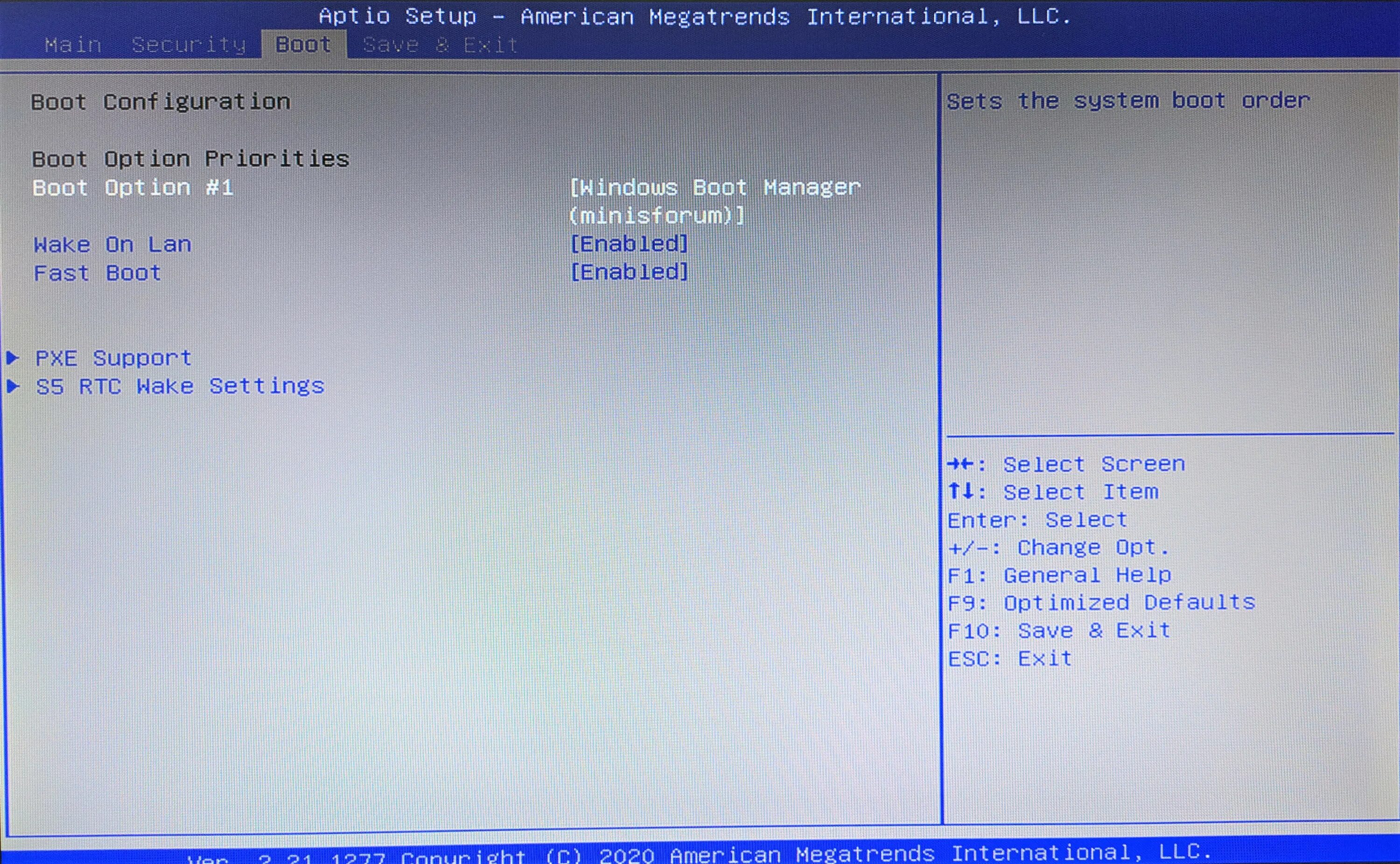1400x864 pixels.
Task: Open the Windows Boot Manager (minisforum) value
Action: (715, 201)
